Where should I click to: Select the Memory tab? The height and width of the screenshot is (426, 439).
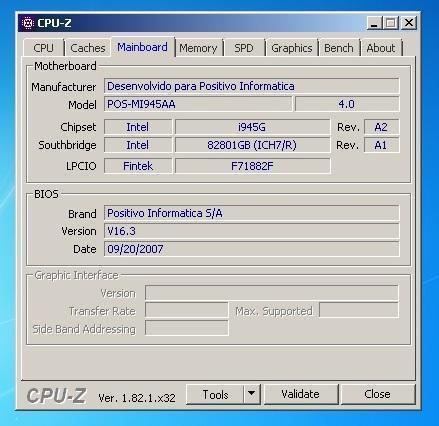[198, 48]
